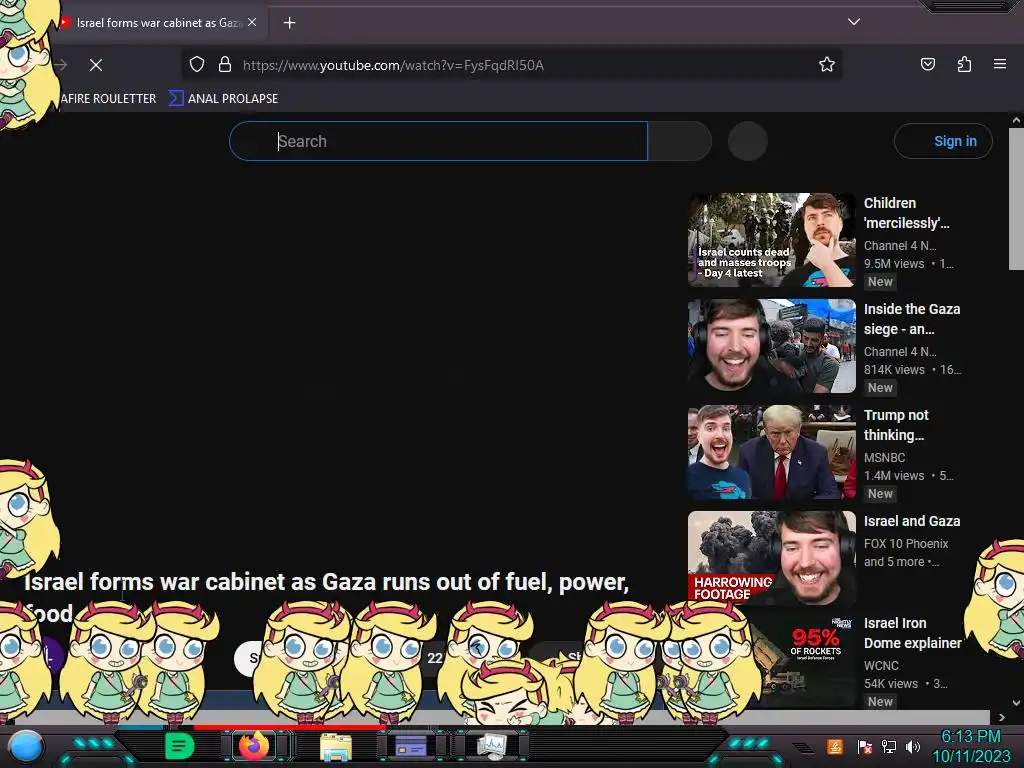
Task: Open the Extensions puzzle icon
Action: pos(964,64)
